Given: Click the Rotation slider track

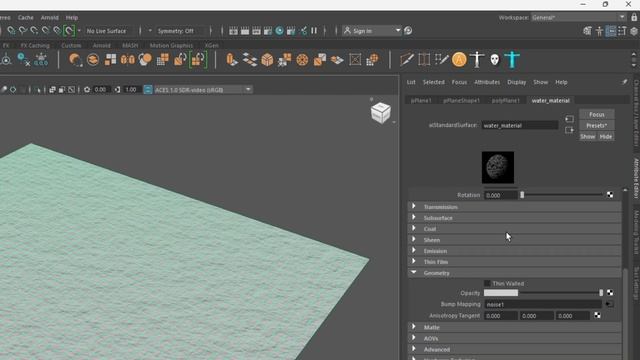Looking at the screenshot, I should click(562, 195).
